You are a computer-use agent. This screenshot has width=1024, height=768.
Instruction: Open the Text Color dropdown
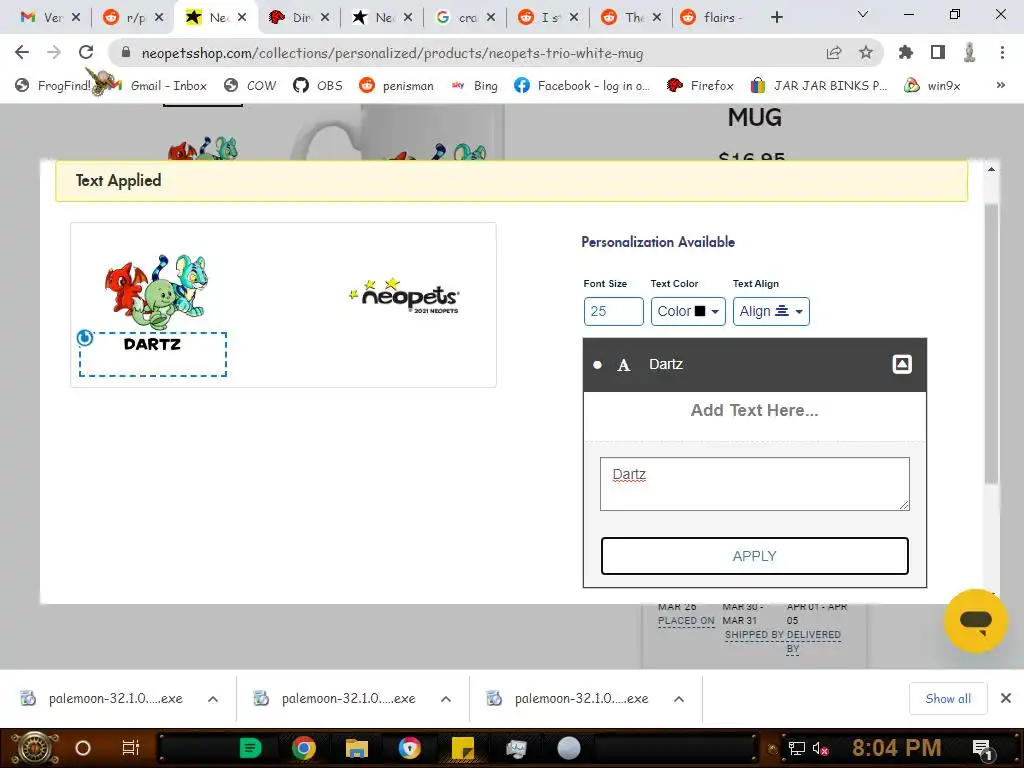[x=688, y=312]
